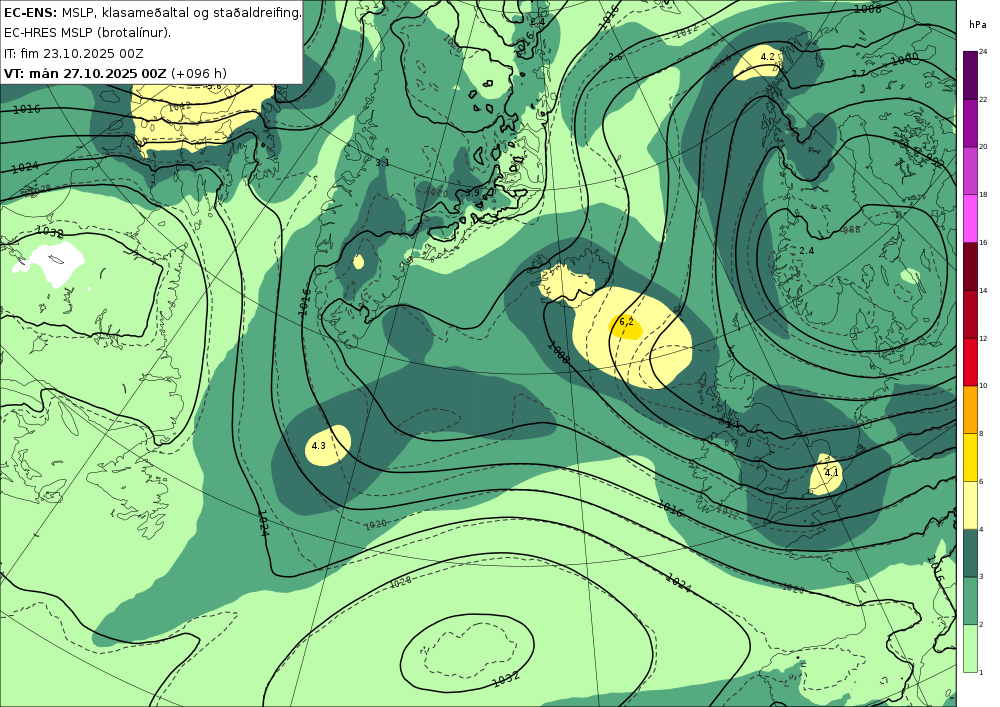Click the red 10–12 hPa legend swatch
This screenshot has height=707, width=1000.
(x=970, y=361)
